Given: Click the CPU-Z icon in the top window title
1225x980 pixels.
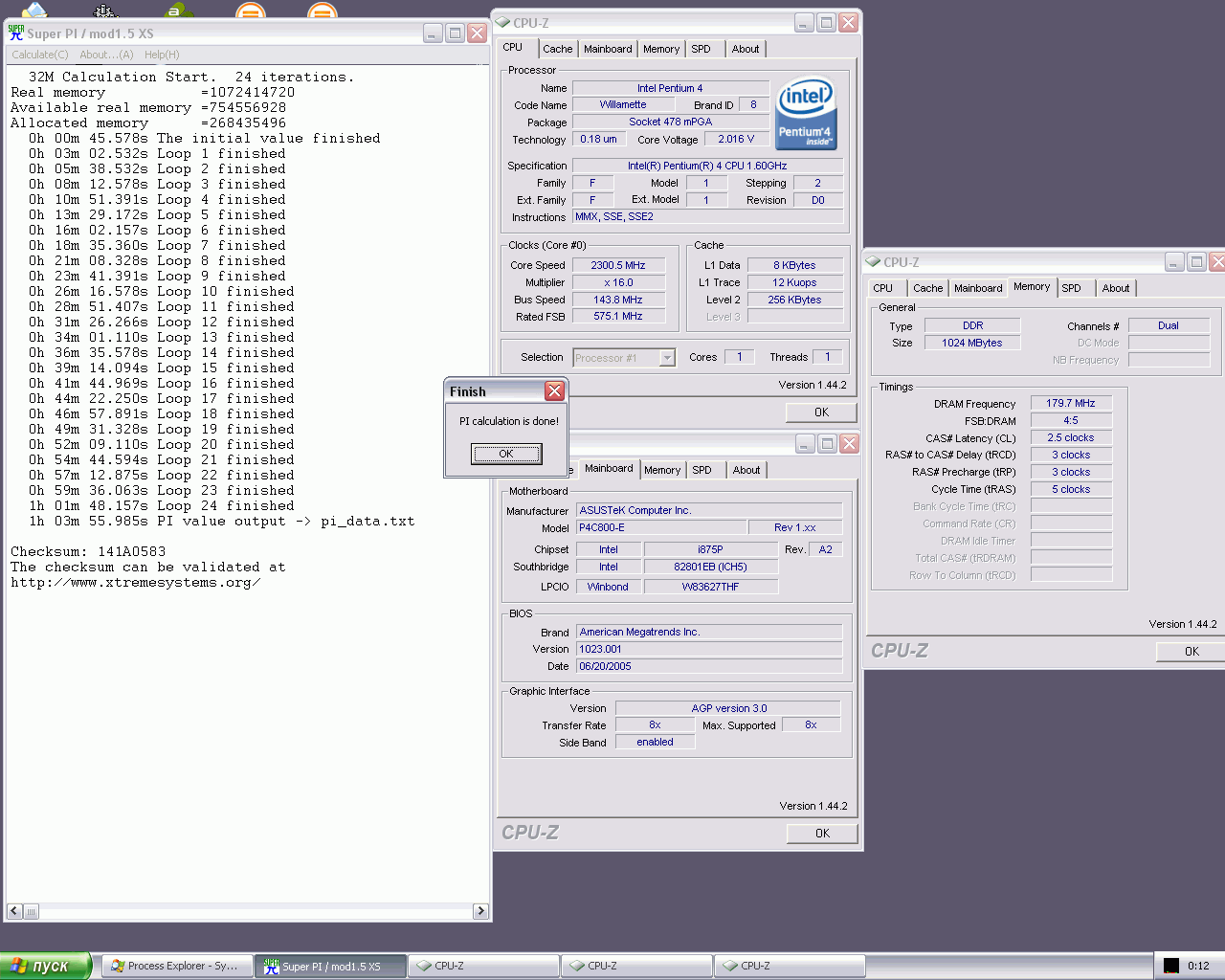Looking at the screenshot, I should (x=503, y=22).
